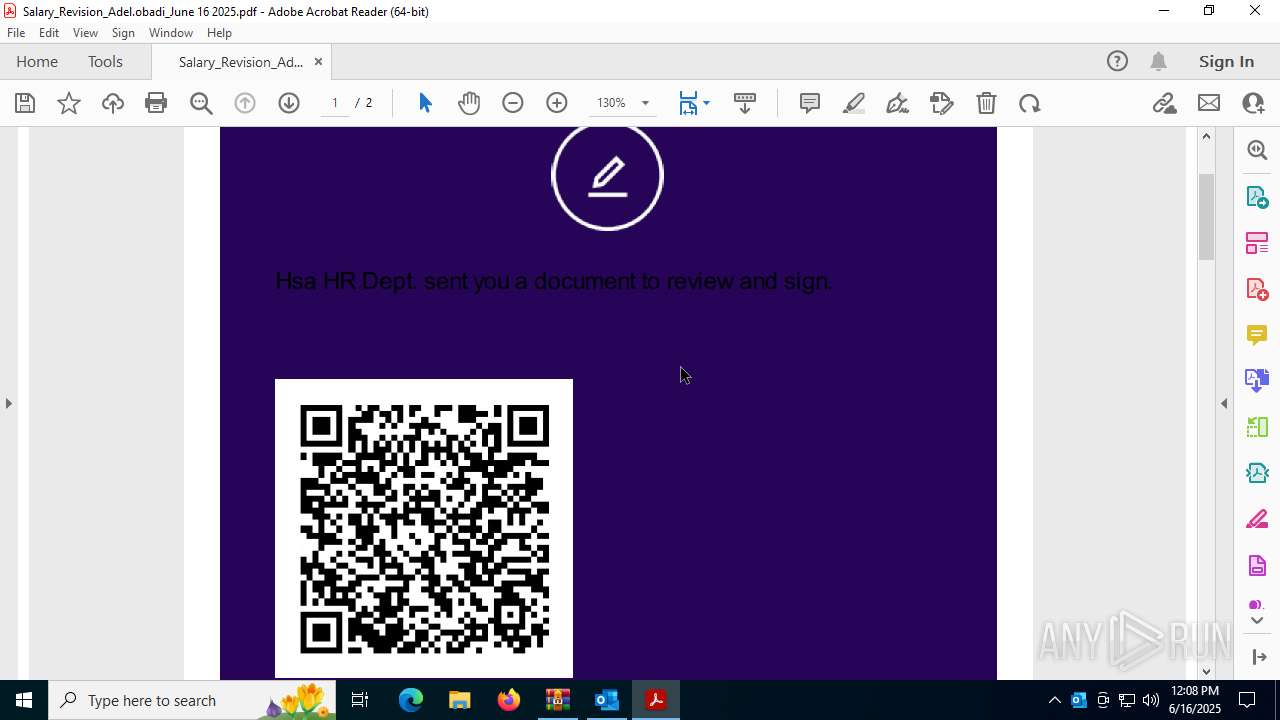This screenshot has width=1280, height=720.
Task: Activate the hand pan tool
Action: coord(469,103)
